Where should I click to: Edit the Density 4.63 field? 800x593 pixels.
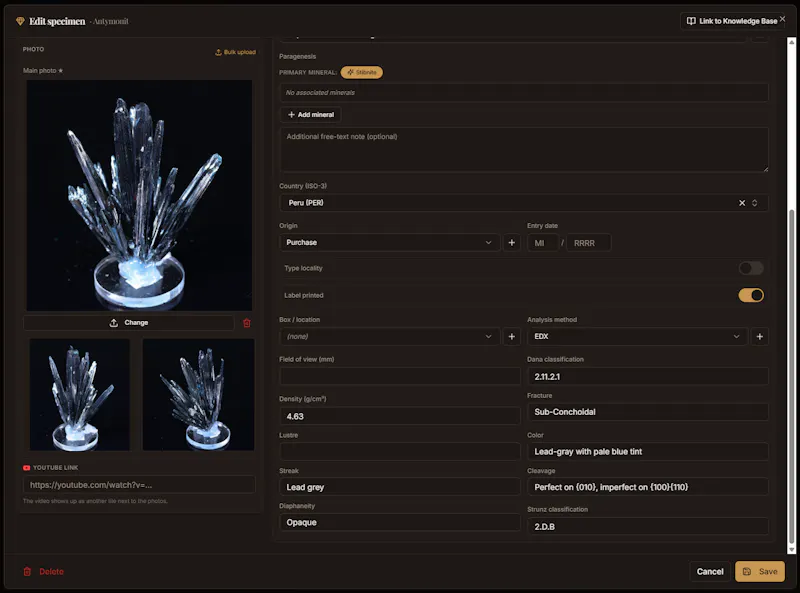pos(400,416)
